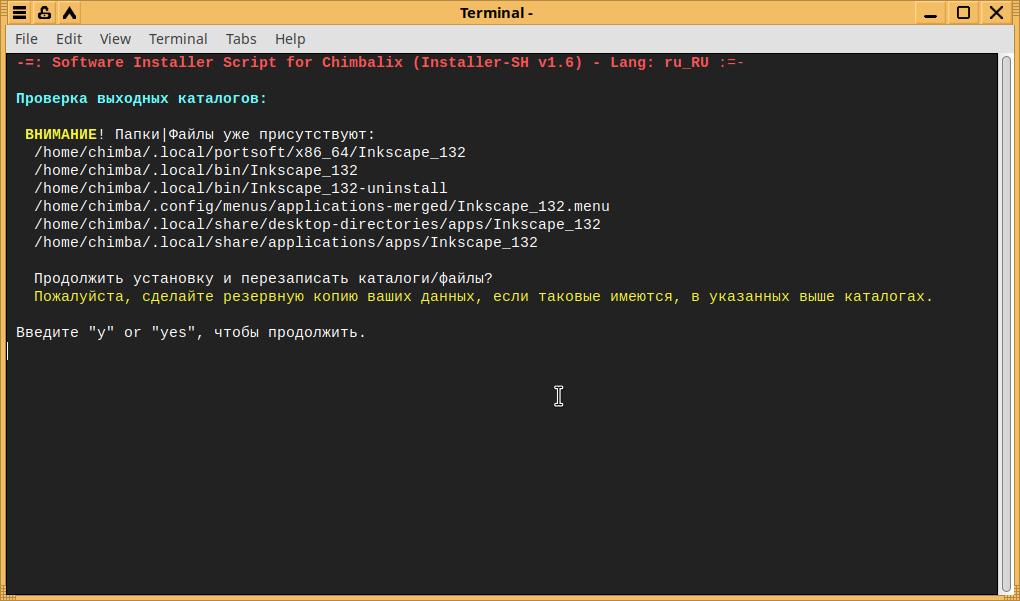Open the Help menu
Screen dimensions: 1020x601
point(289,39)
